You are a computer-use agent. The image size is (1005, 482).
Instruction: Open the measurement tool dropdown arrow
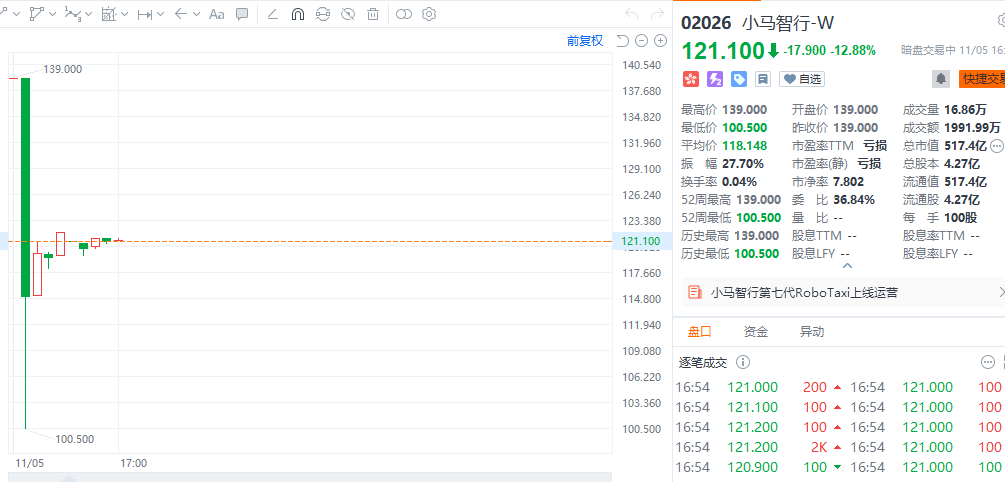tap(124, 14)
